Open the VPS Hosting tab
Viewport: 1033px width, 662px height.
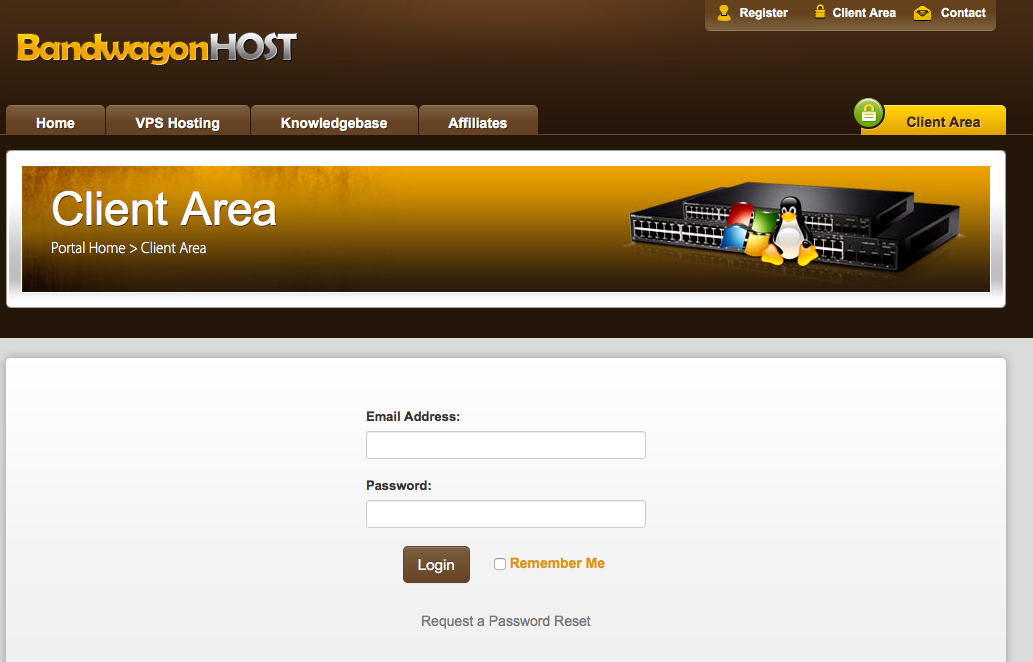click(x=178, y=121)
